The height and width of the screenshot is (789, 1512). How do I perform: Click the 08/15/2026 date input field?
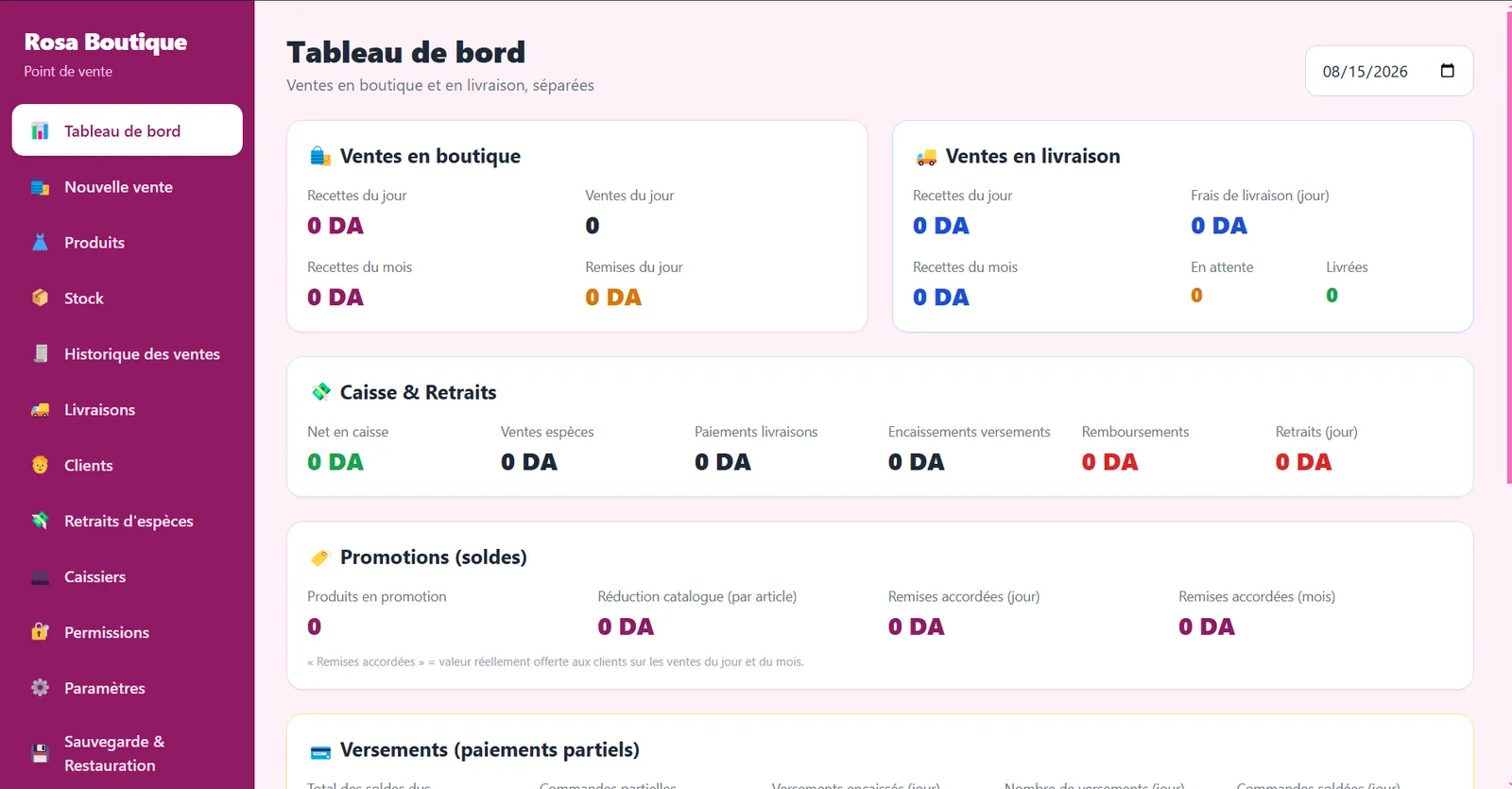[1389, 71]
